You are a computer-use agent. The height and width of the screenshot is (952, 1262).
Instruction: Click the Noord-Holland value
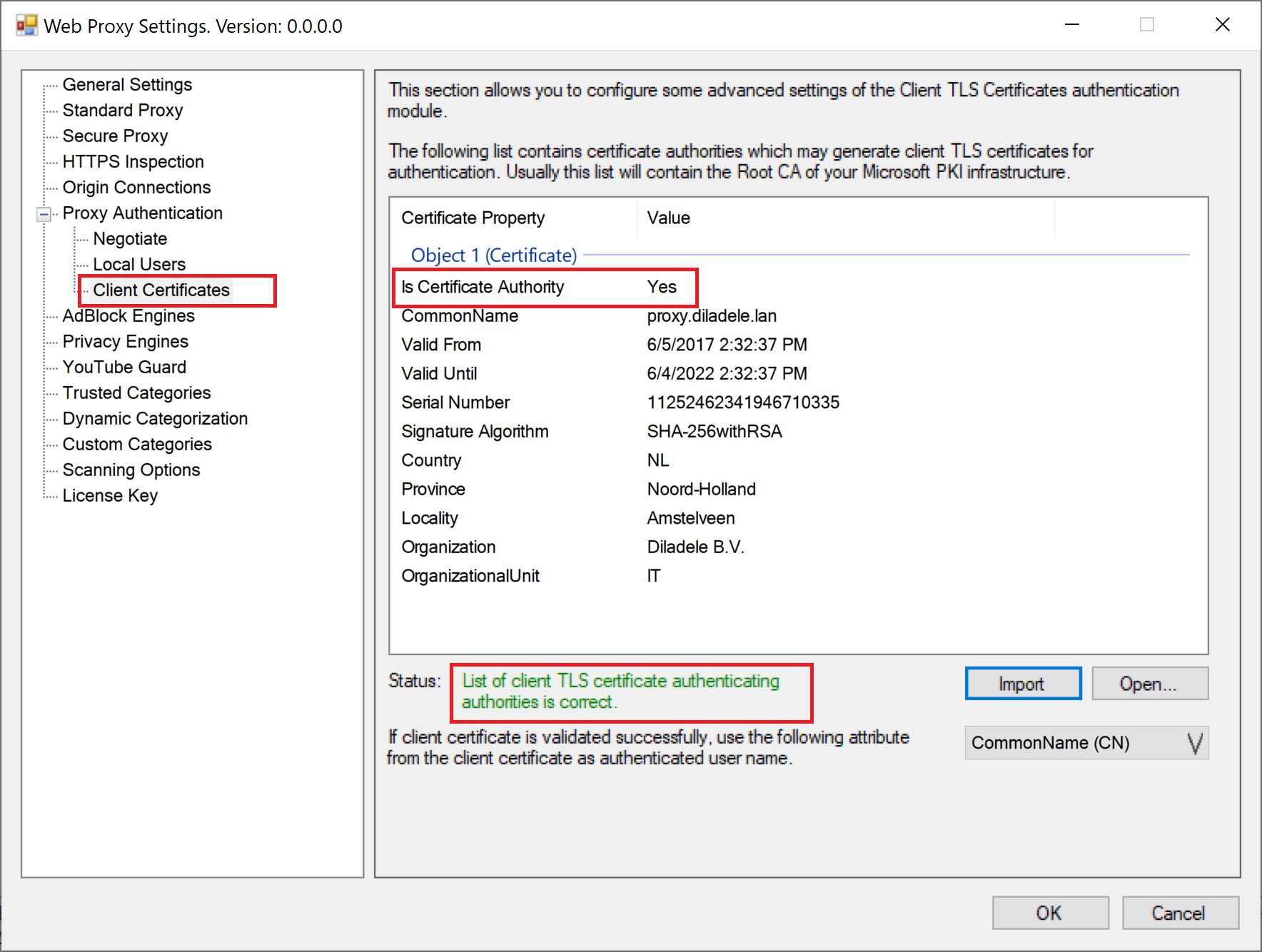(x=701, y=489)
